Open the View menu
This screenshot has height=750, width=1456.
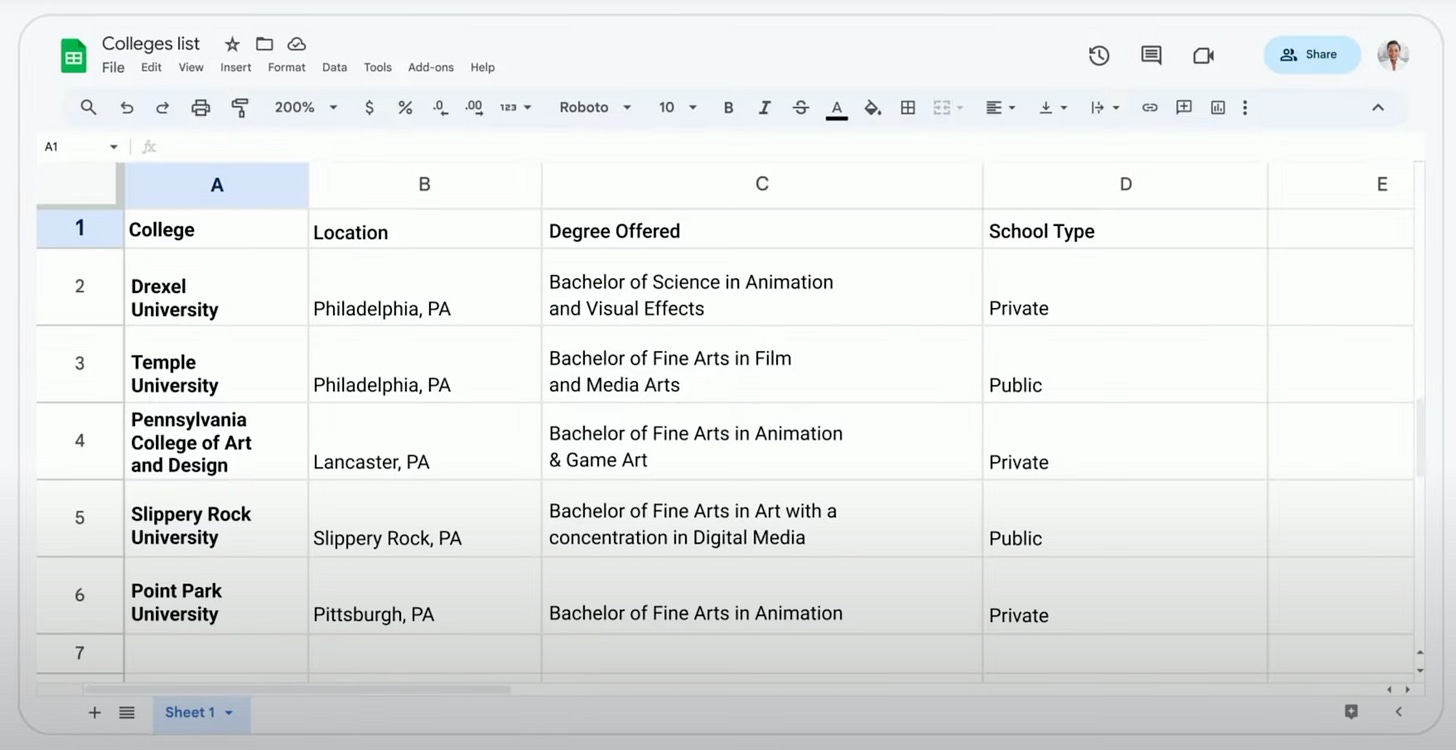[x=191, y=67]
